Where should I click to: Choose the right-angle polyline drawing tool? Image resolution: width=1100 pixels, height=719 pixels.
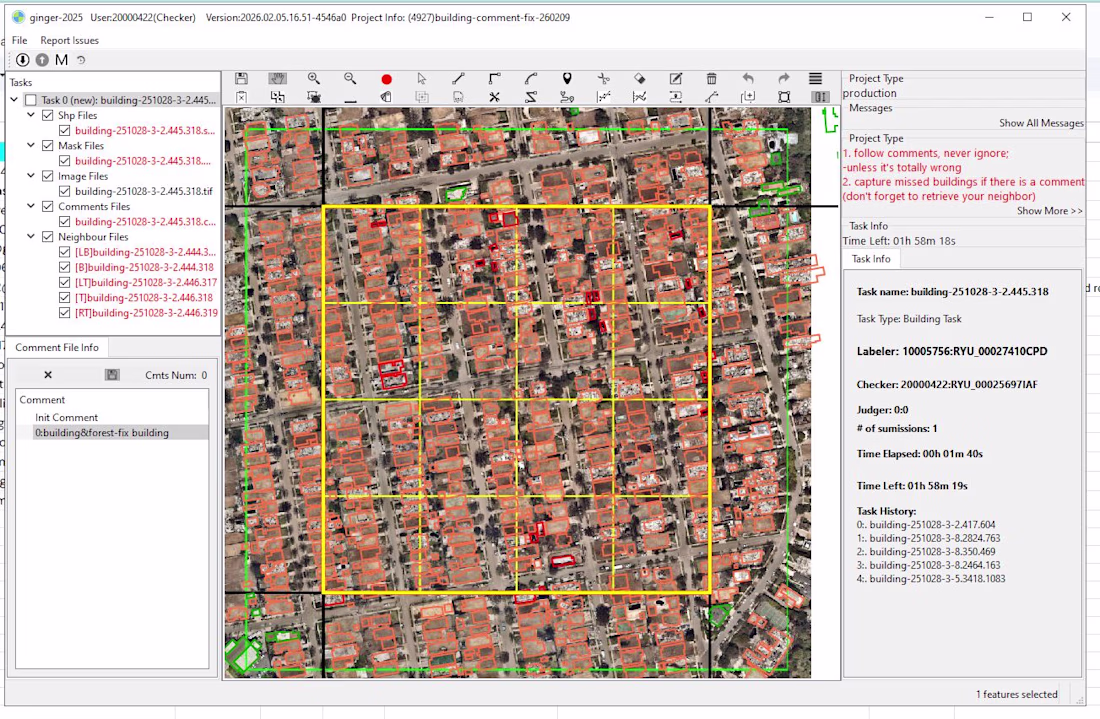(495, 79)
